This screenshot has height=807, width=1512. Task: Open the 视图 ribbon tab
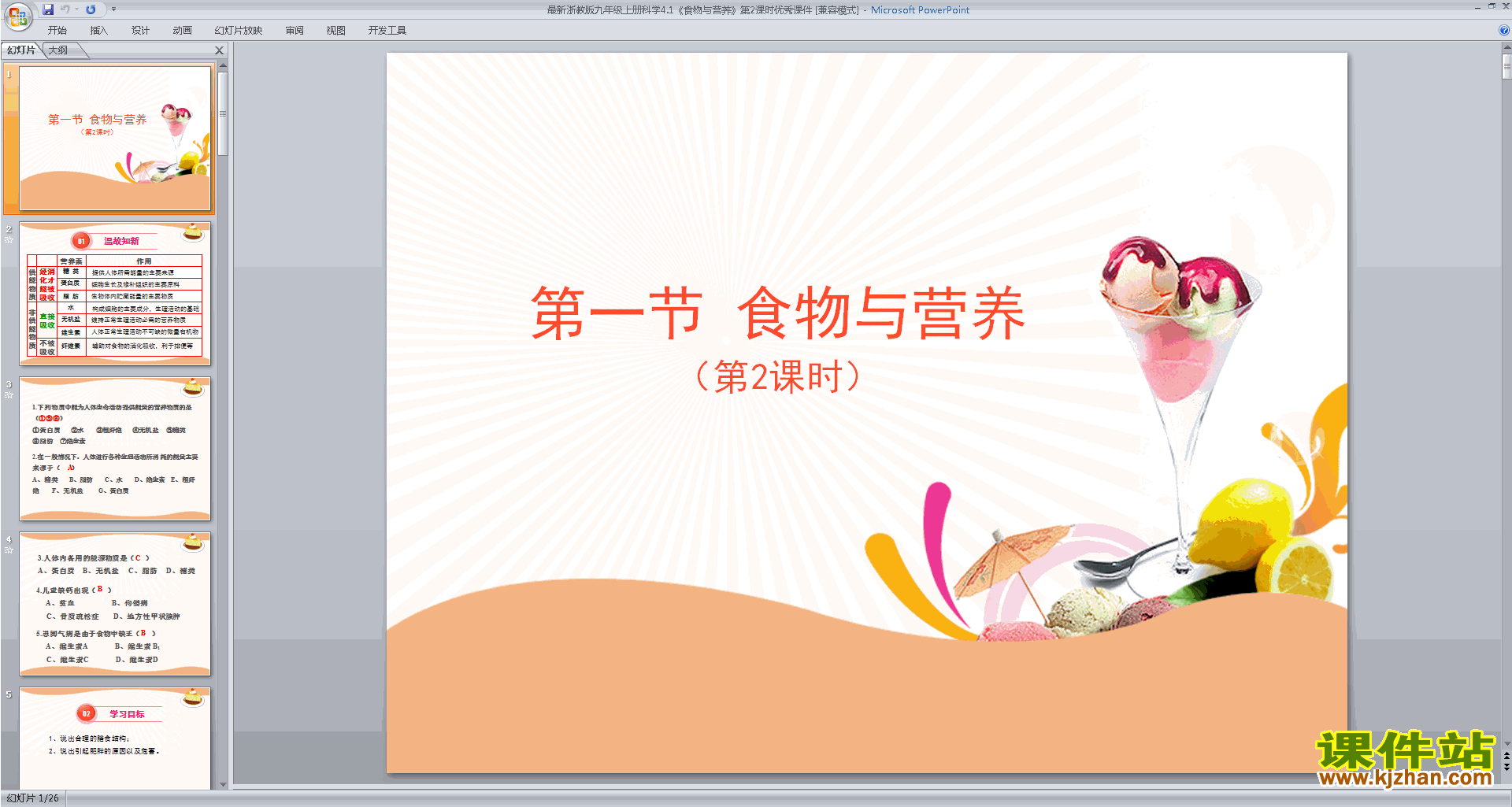(336, 31)
